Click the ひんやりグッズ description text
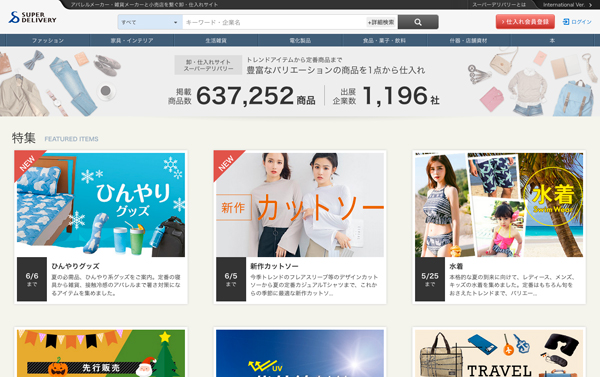Viewport: 600px width, 377px height. tap(116, 285)
